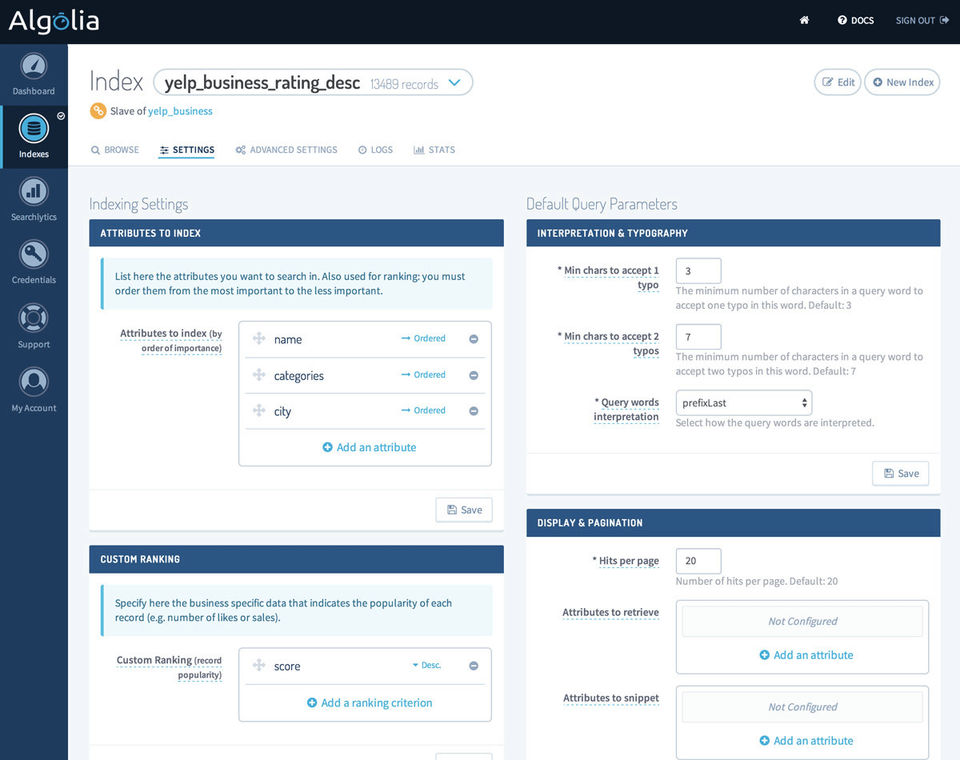Click the Query words interpretation label
The width and height of the screenshot is (960, 760).
coord(626,410)
